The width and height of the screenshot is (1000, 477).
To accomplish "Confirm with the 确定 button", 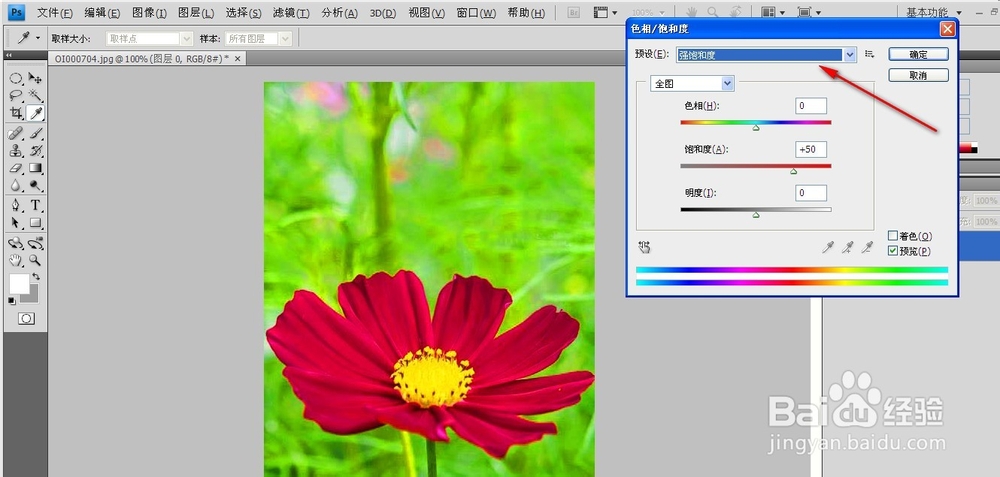I will (918, 54).
